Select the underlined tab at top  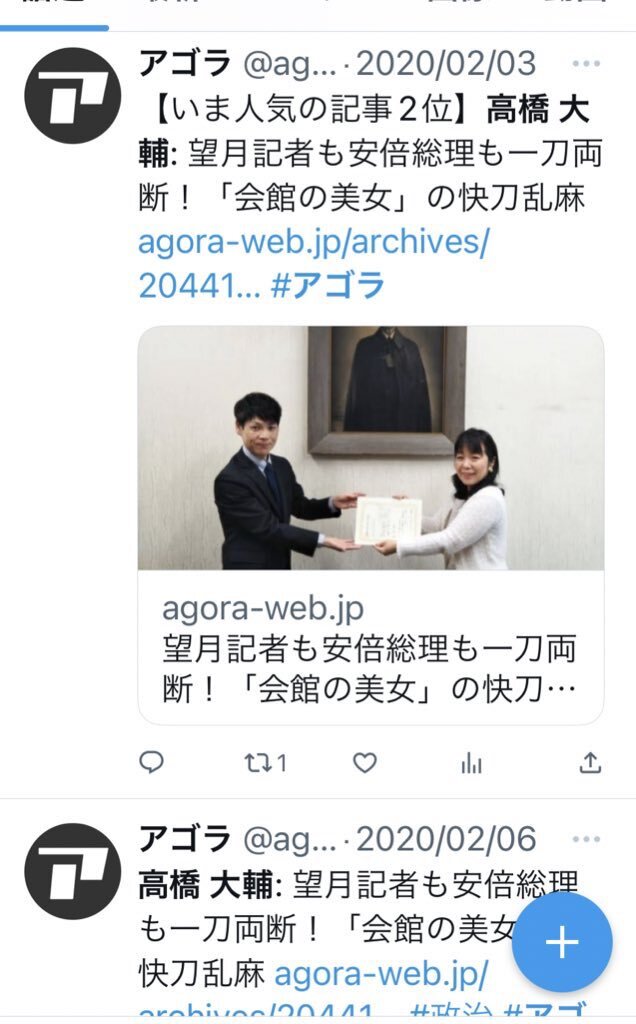tap(54, 13)
